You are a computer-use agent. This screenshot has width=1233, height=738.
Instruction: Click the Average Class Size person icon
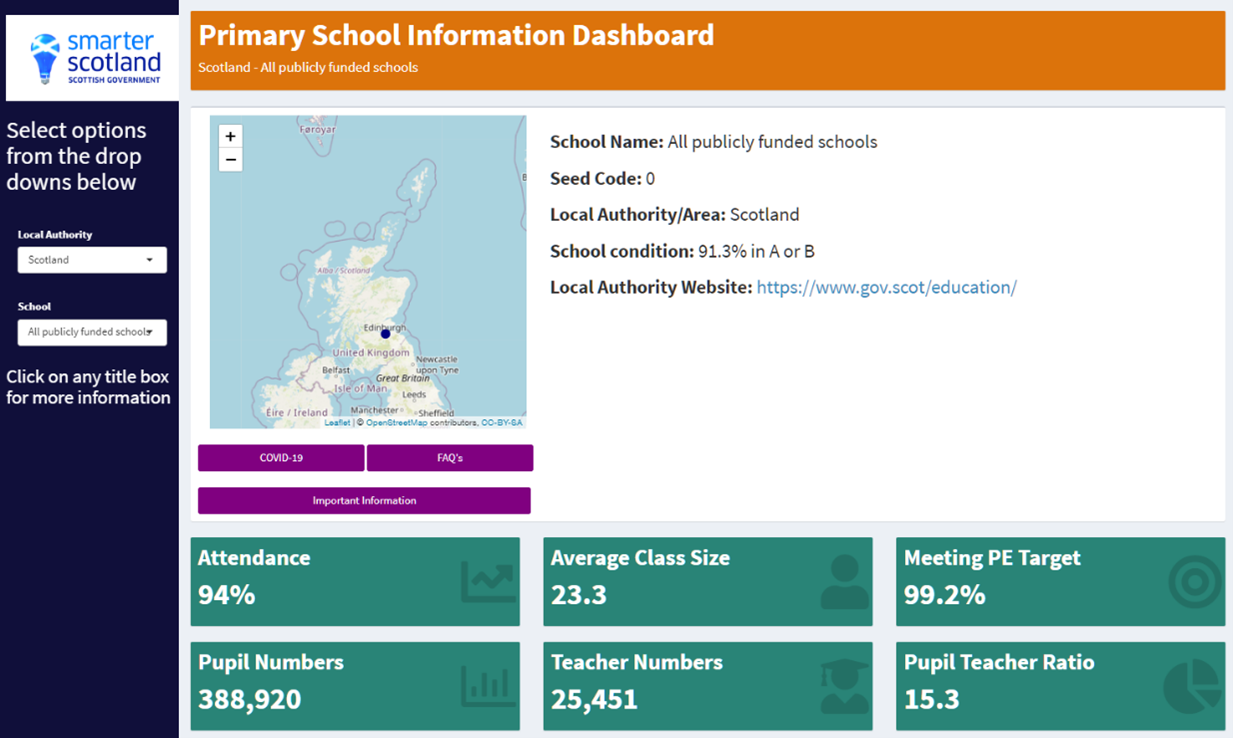(844, 582)
